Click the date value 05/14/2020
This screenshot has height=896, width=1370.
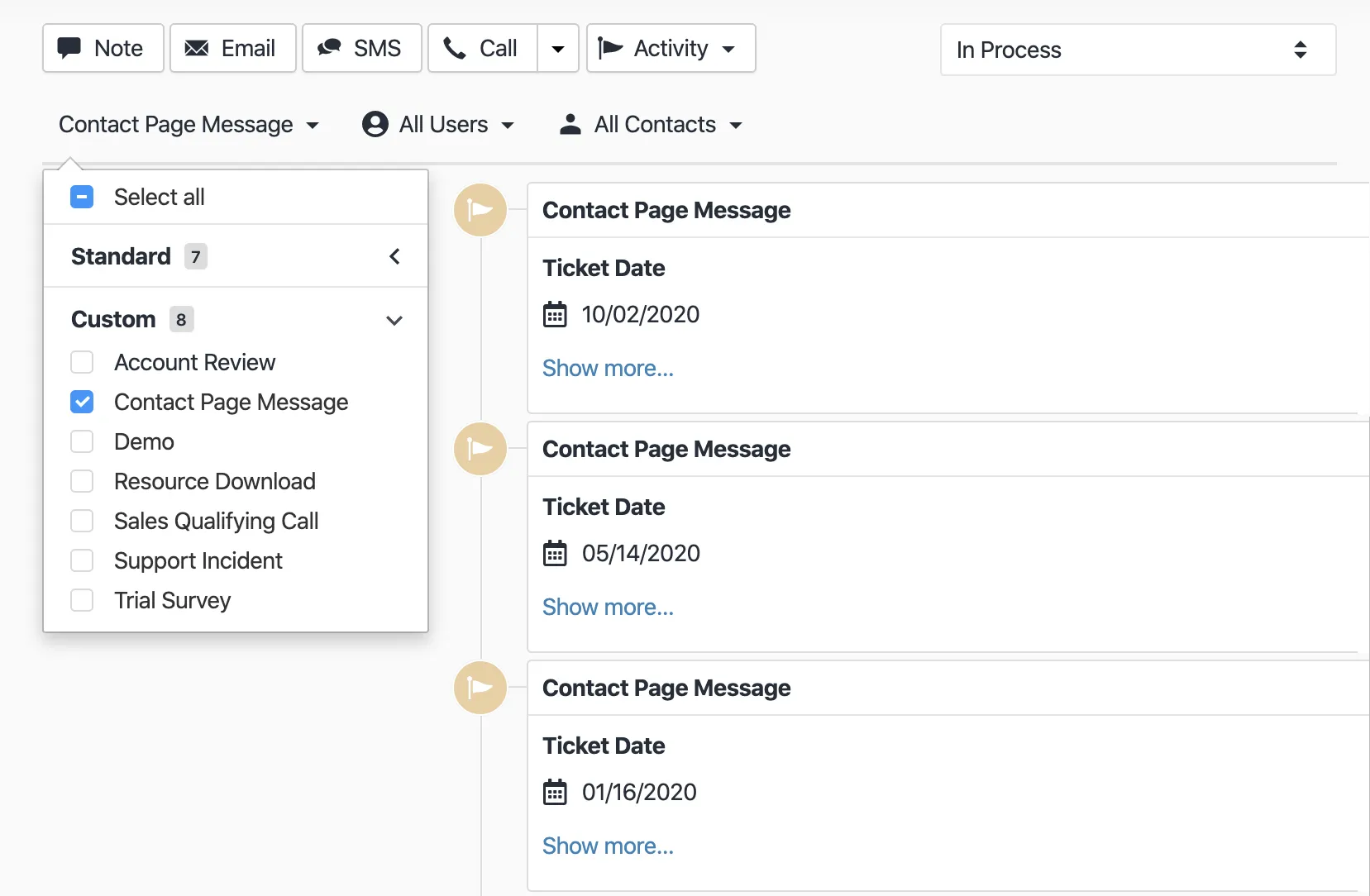point(642,553)
